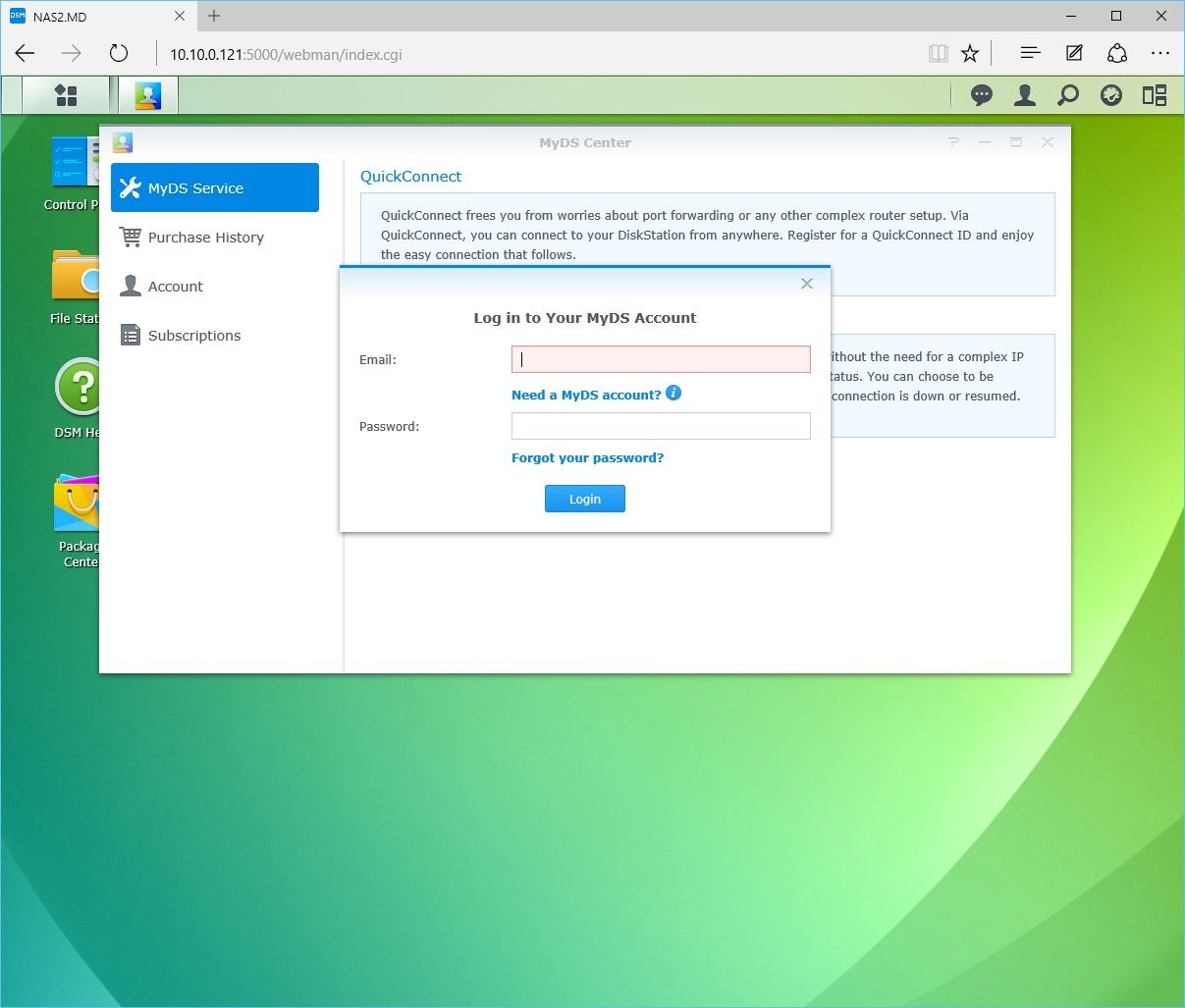Switch to the NAS2.MD browser tab
Image resolution: width=1185 pixels, height=1008 pixels.
[98, 16]
